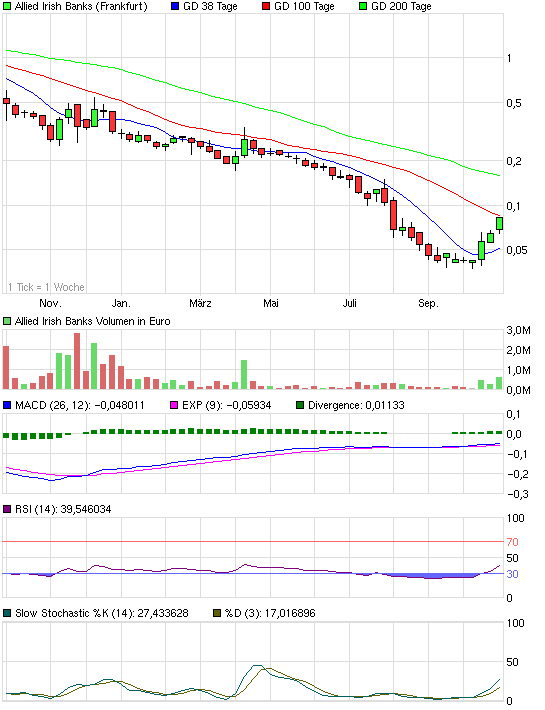545x710 pixels.
Task: Click the Allied Irish Banks Volumen legend swatch
Action: pos(7,321)
